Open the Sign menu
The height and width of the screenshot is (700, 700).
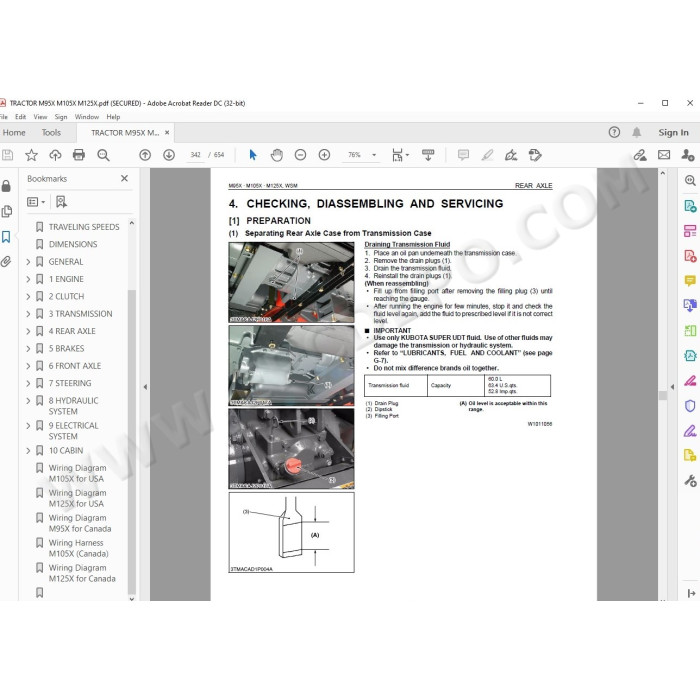[61, 117]
